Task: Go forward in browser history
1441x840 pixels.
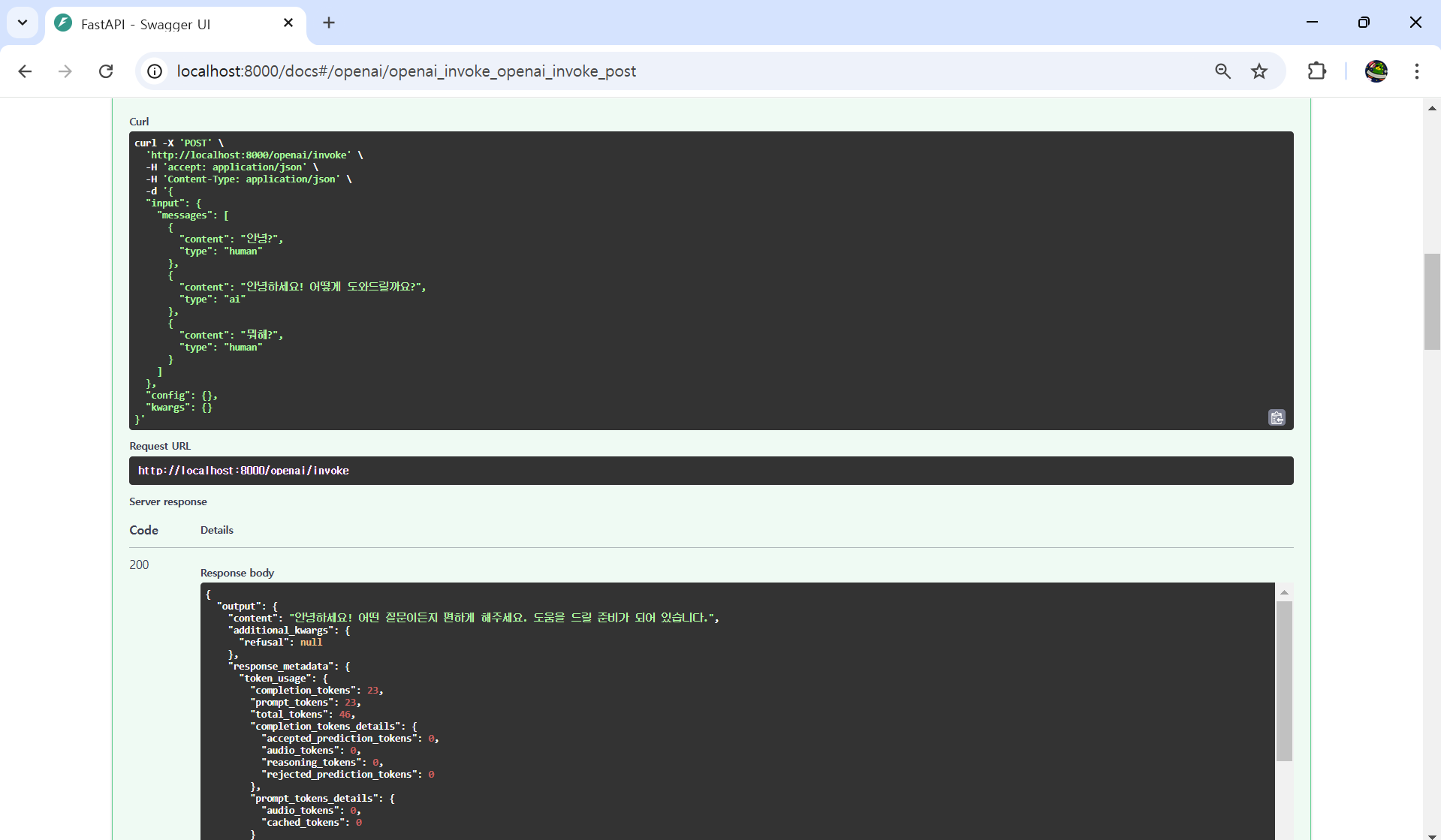Action: pyautogui.click(x=65, y=71)
